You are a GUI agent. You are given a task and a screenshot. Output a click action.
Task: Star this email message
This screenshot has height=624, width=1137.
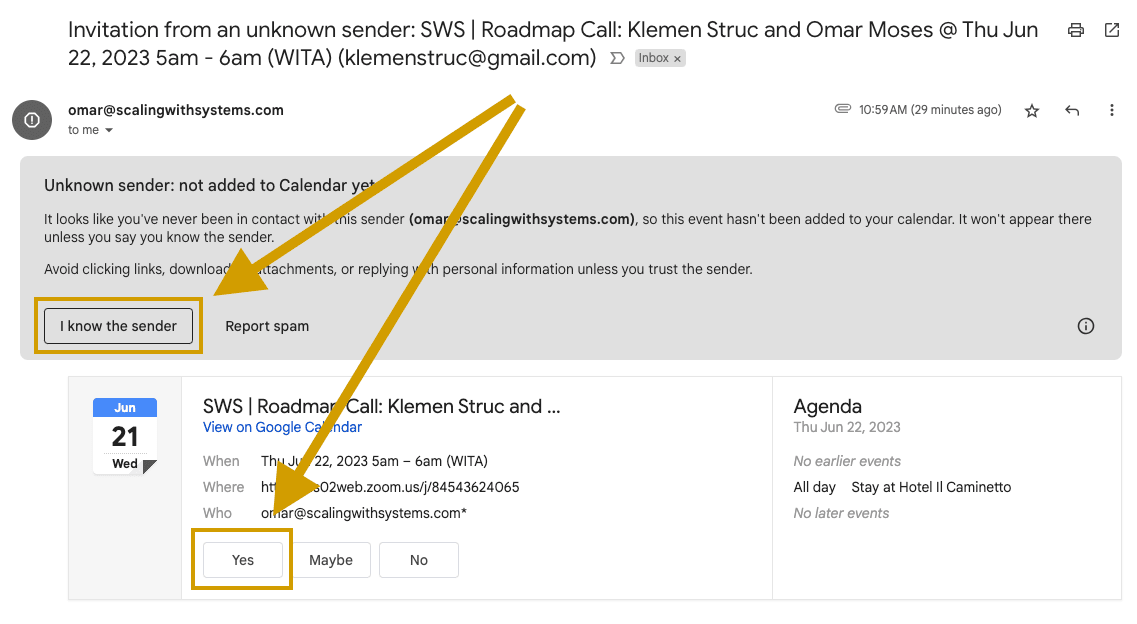pos(1032,111)
